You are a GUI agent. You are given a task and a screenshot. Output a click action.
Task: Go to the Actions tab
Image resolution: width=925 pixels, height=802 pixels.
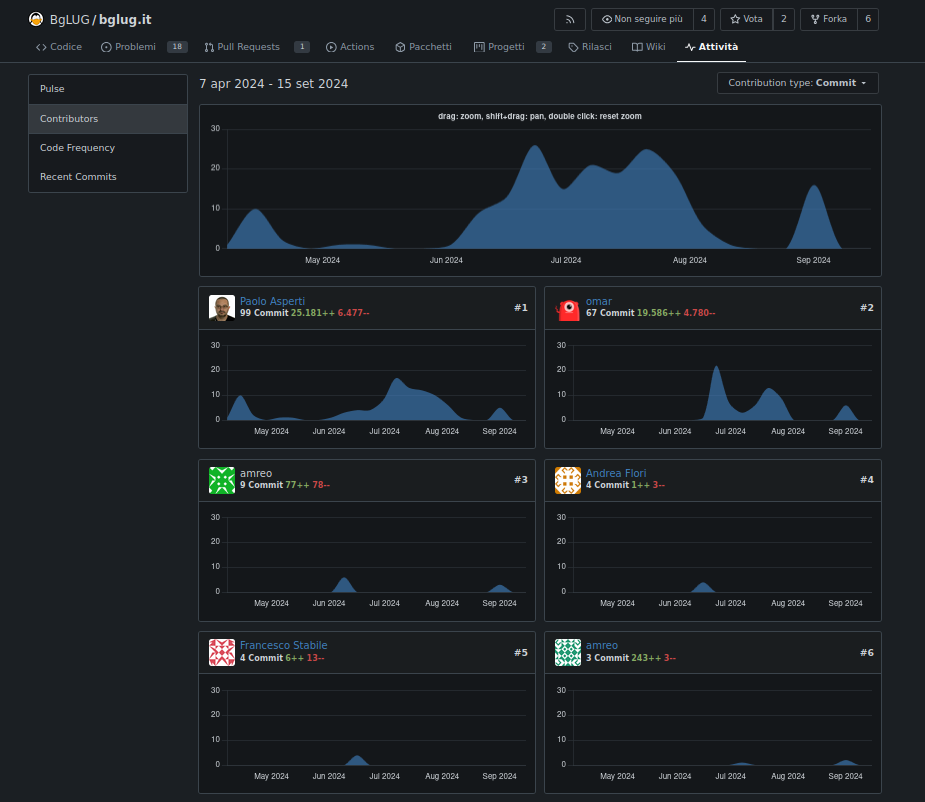click(x=350, y=47)
